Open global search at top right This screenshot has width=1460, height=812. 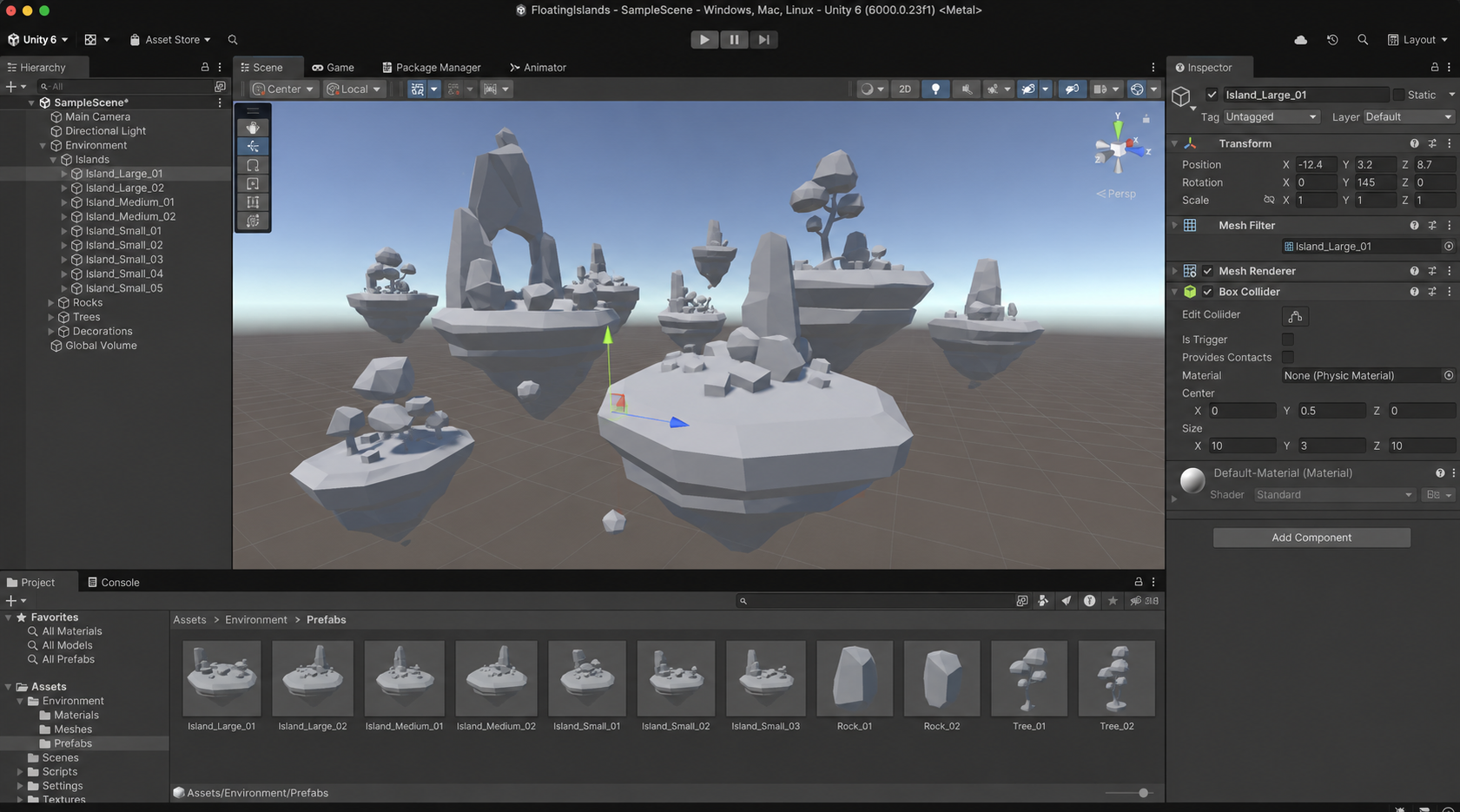1363,40
